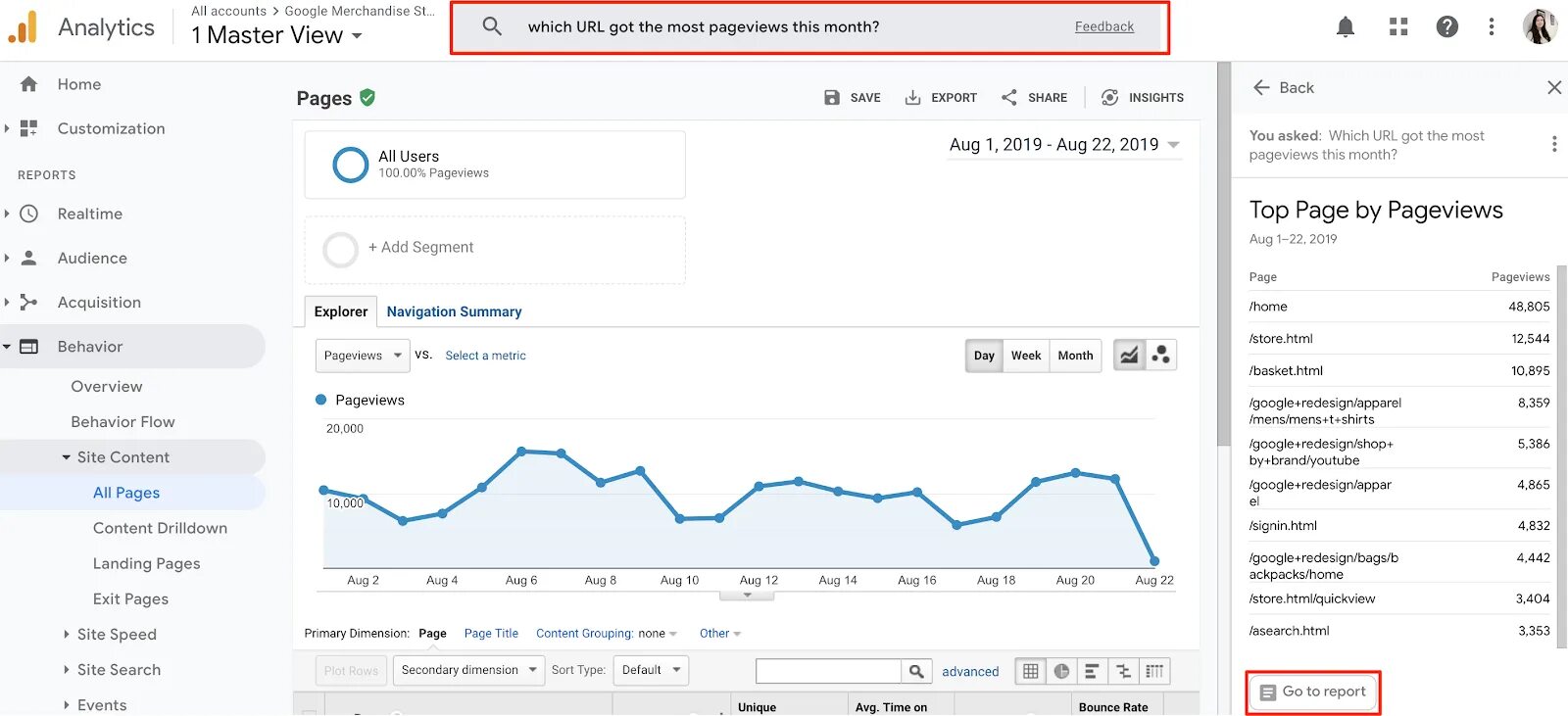This screenshot has height=716, width=1568.
Task: Select pie chart percentage view icon
Action: [x=1061, y=671]
